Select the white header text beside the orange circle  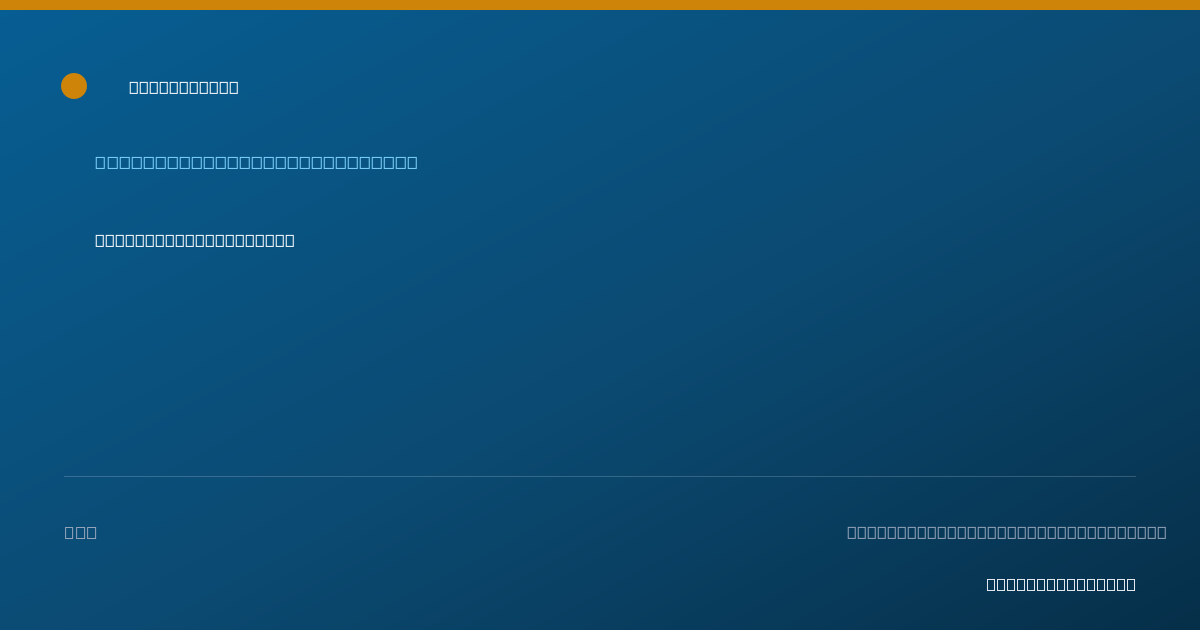tap(184, 87)
